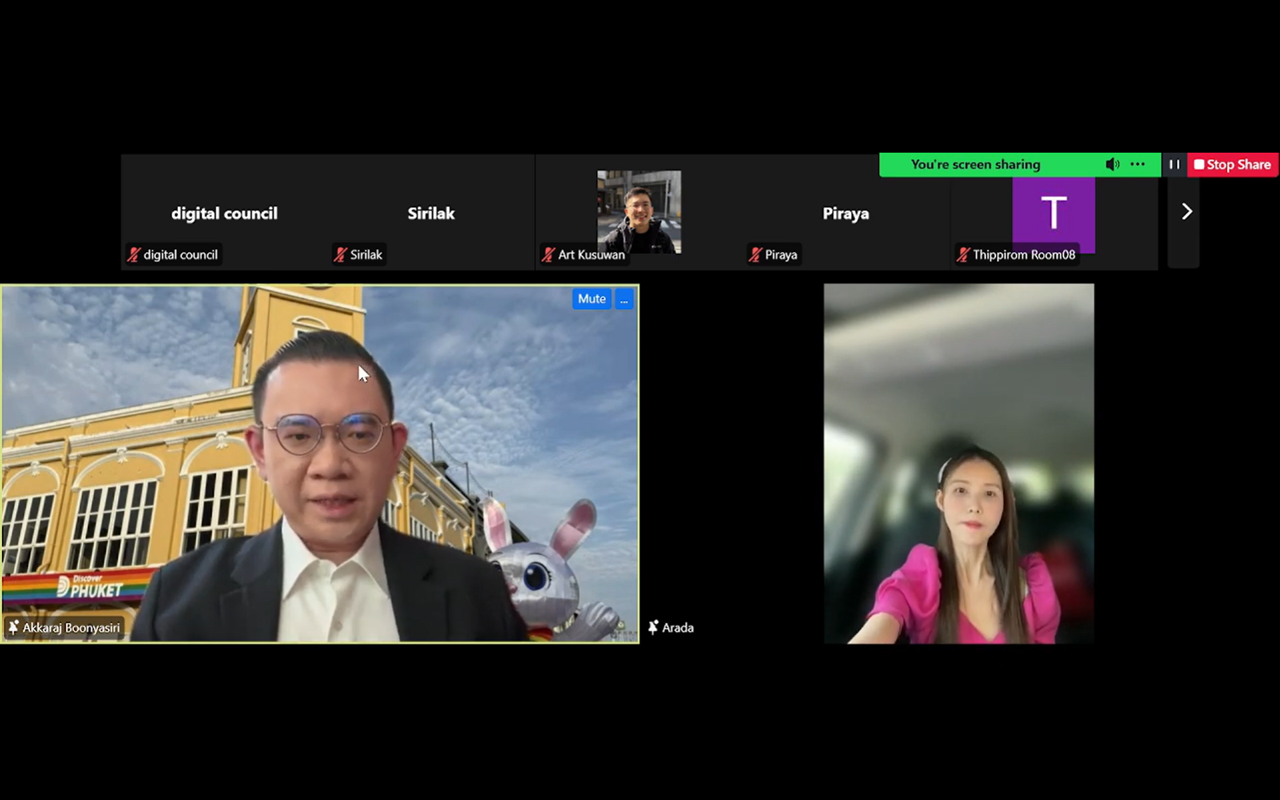Click the small Piraya name label
Viewport: 1280px width, 800px height.
tap(781, 255)
